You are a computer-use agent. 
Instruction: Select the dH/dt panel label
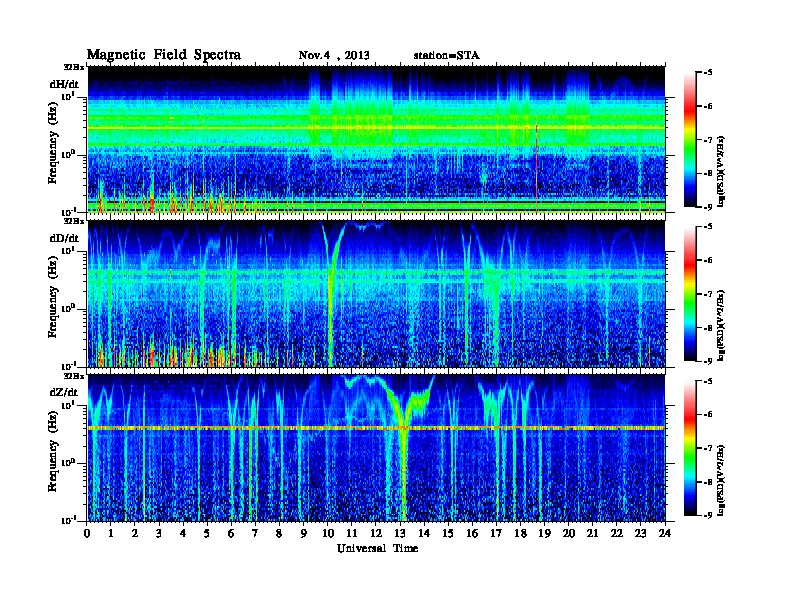click(x=64, y=84)
